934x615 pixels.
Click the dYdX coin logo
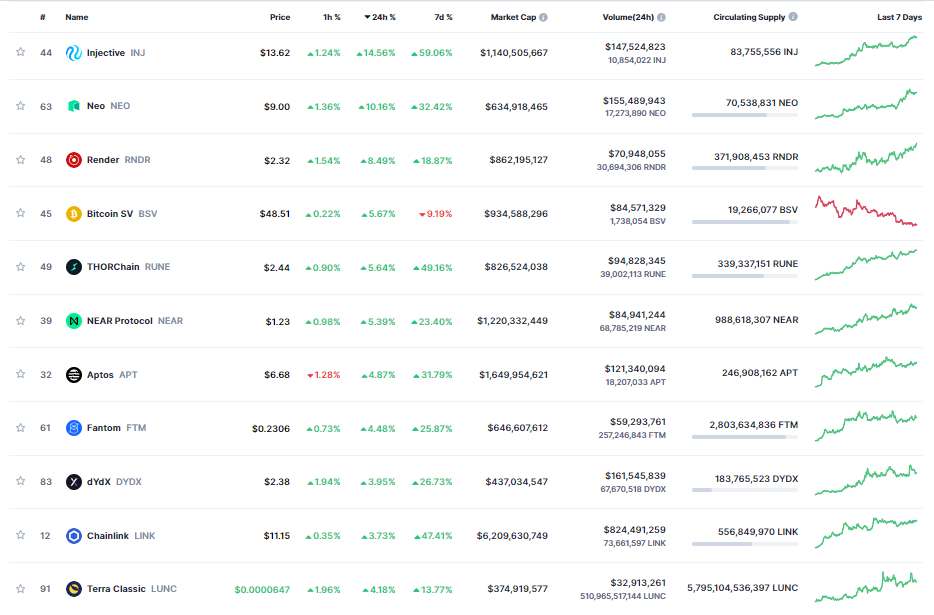73,482
